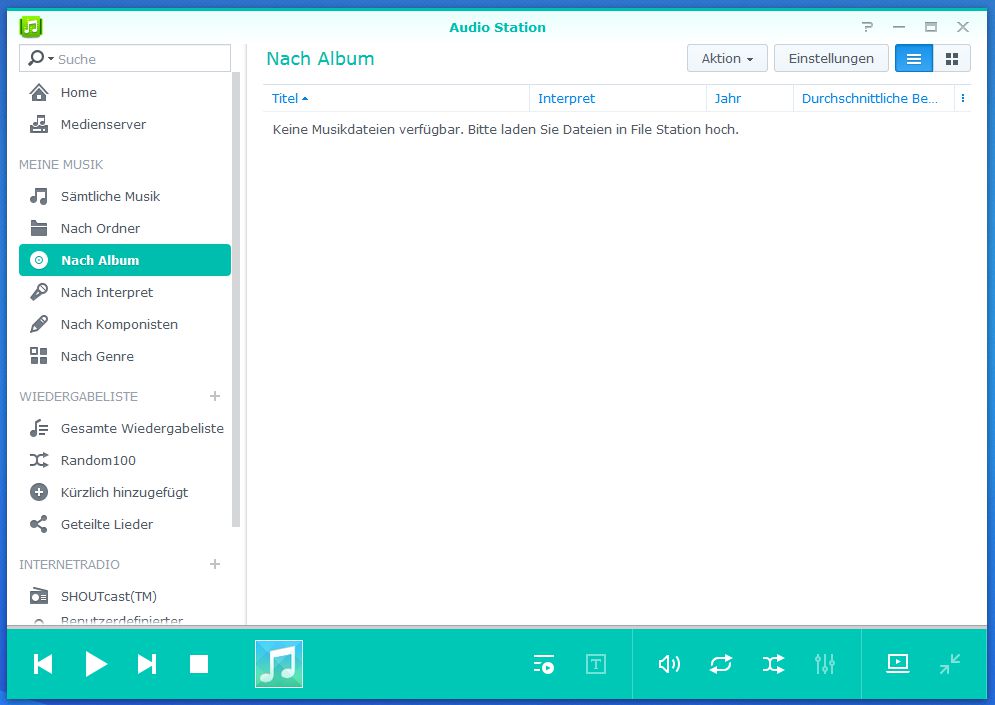Click the Nach Interpret microphone icon
The image size is (995, 705).
(x=39, y=293)
